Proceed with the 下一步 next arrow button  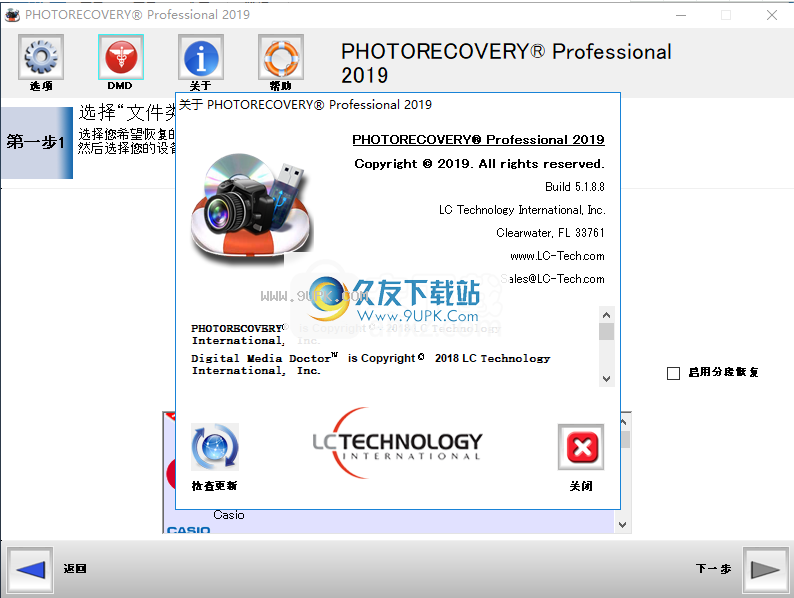click(x=765, y=570)
